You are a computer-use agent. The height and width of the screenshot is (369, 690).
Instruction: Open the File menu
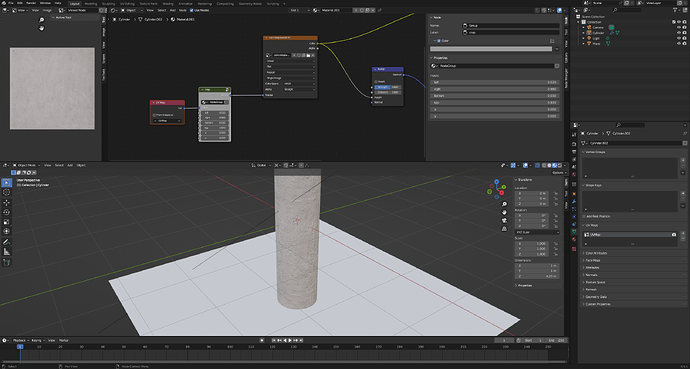[11, 3]
